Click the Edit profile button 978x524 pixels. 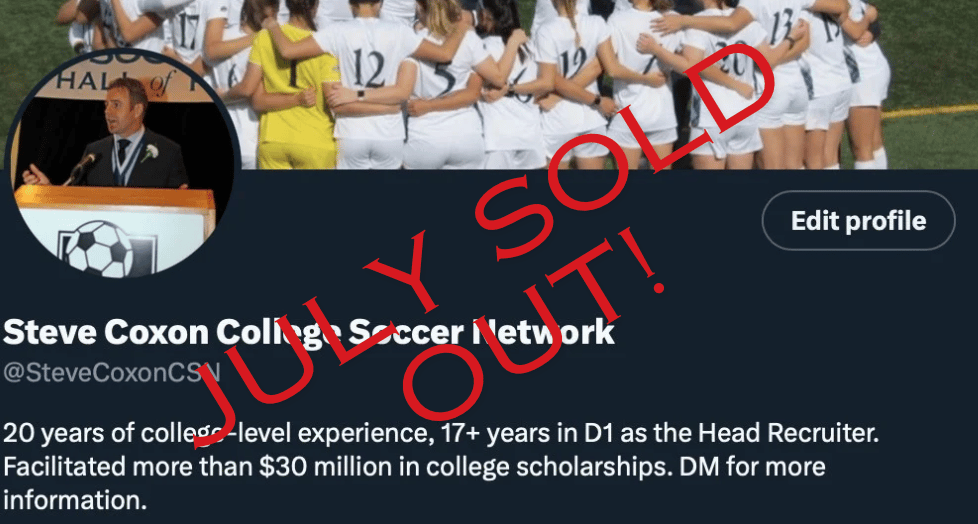point(858,221)
